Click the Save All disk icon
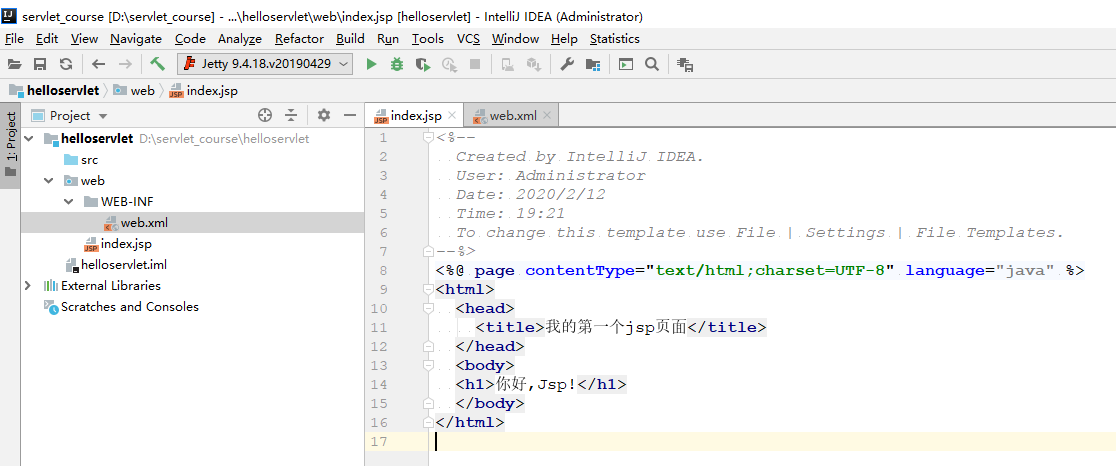The height and width of the screenshot is (466, 1116). [40, 64]
